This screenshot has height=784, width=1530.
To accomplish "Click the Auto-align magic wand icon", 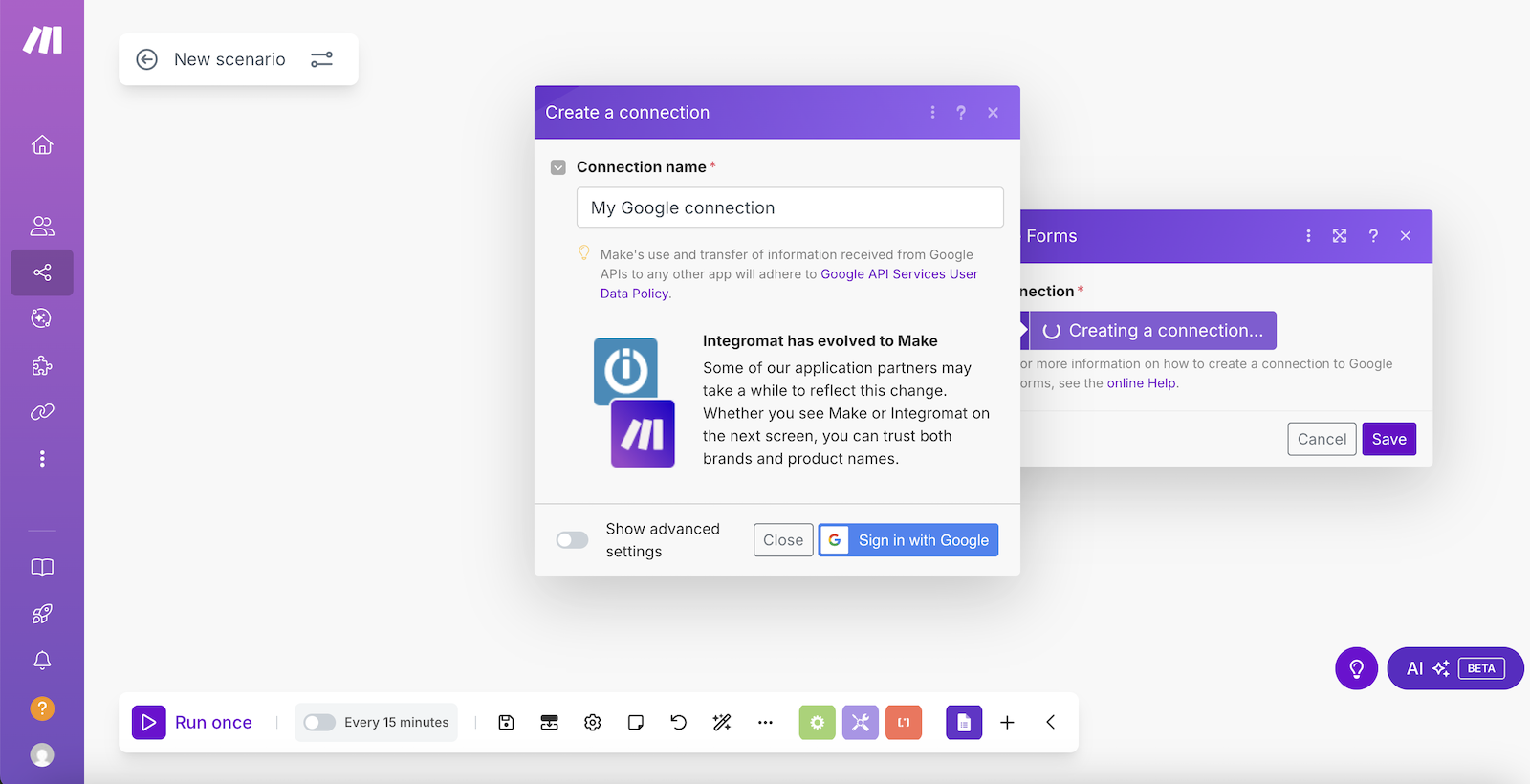I will pos(722,723).
